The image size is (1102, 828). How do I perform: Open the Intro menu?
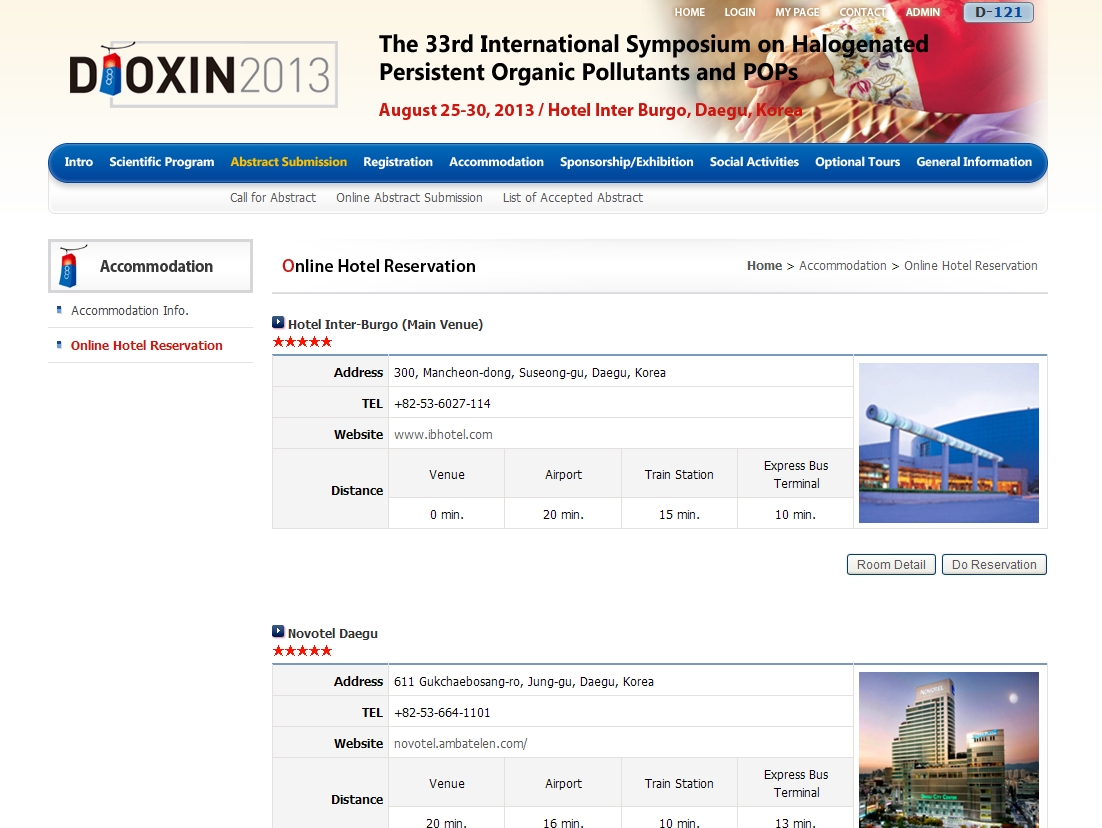pyautogui.click(x=79, y=162)
